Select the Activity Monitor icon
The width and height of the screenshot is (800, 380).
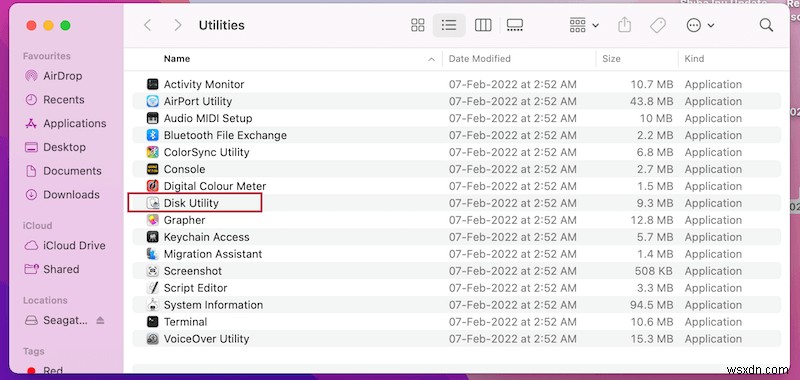153,84
